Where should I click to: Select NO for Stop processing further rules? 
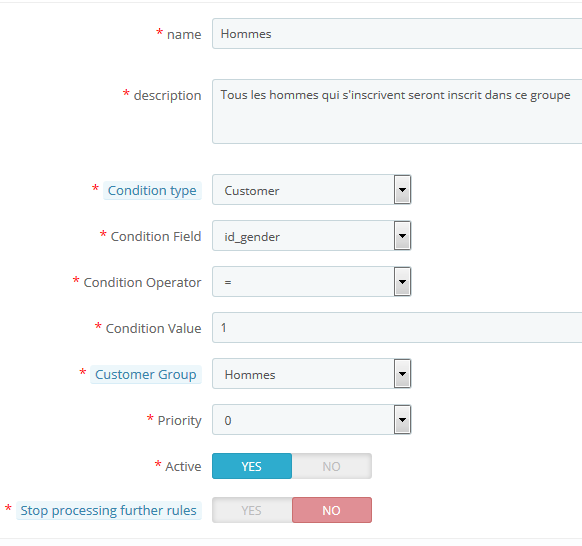(x=332, y=510)
